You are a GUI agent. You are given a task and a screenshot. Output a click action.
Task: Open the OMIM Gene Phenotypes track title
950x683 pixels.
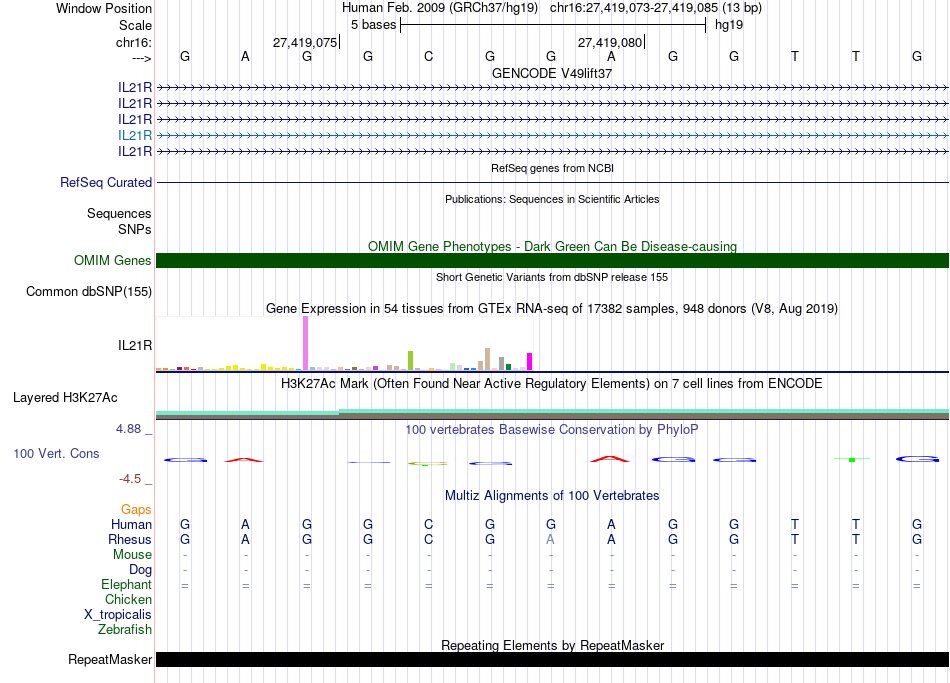click(552, 247)
